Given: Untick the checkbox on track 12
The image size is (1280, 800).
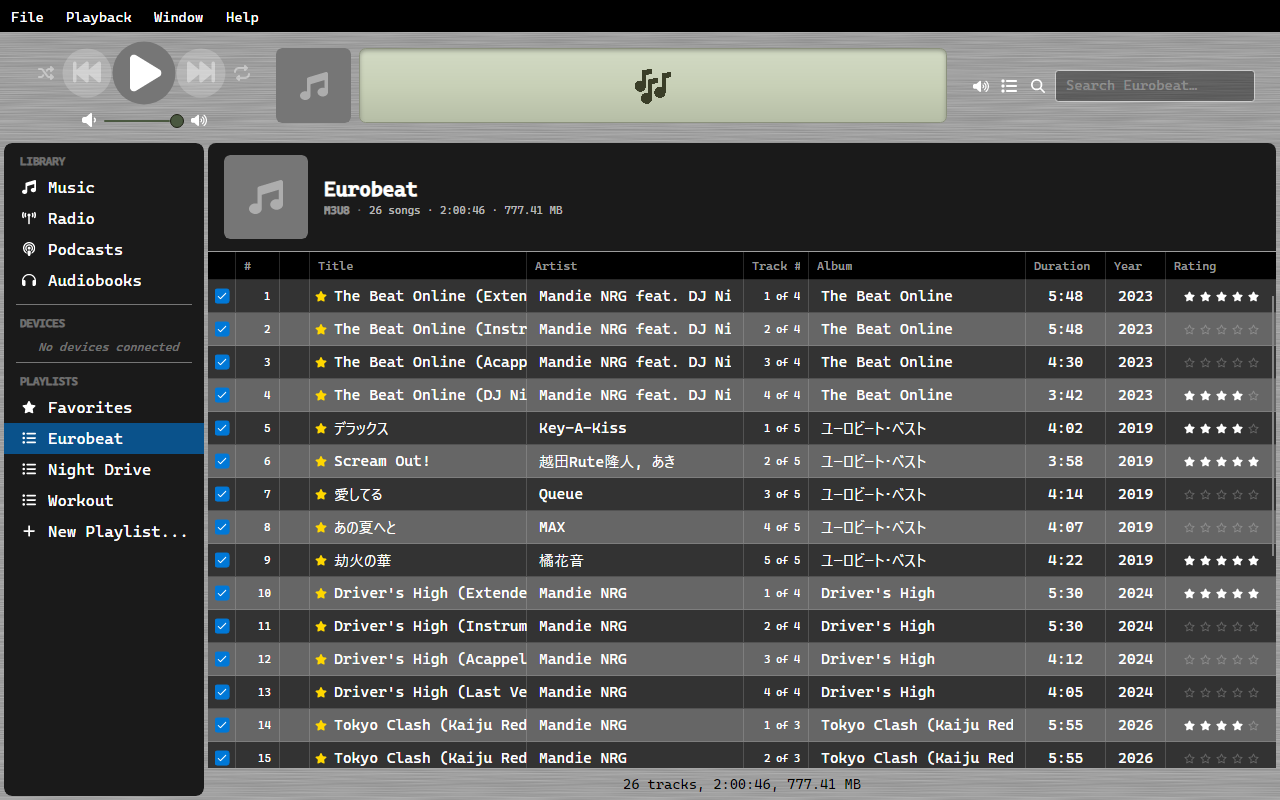Looking at the screenshot, I should (x=222, y=659).
